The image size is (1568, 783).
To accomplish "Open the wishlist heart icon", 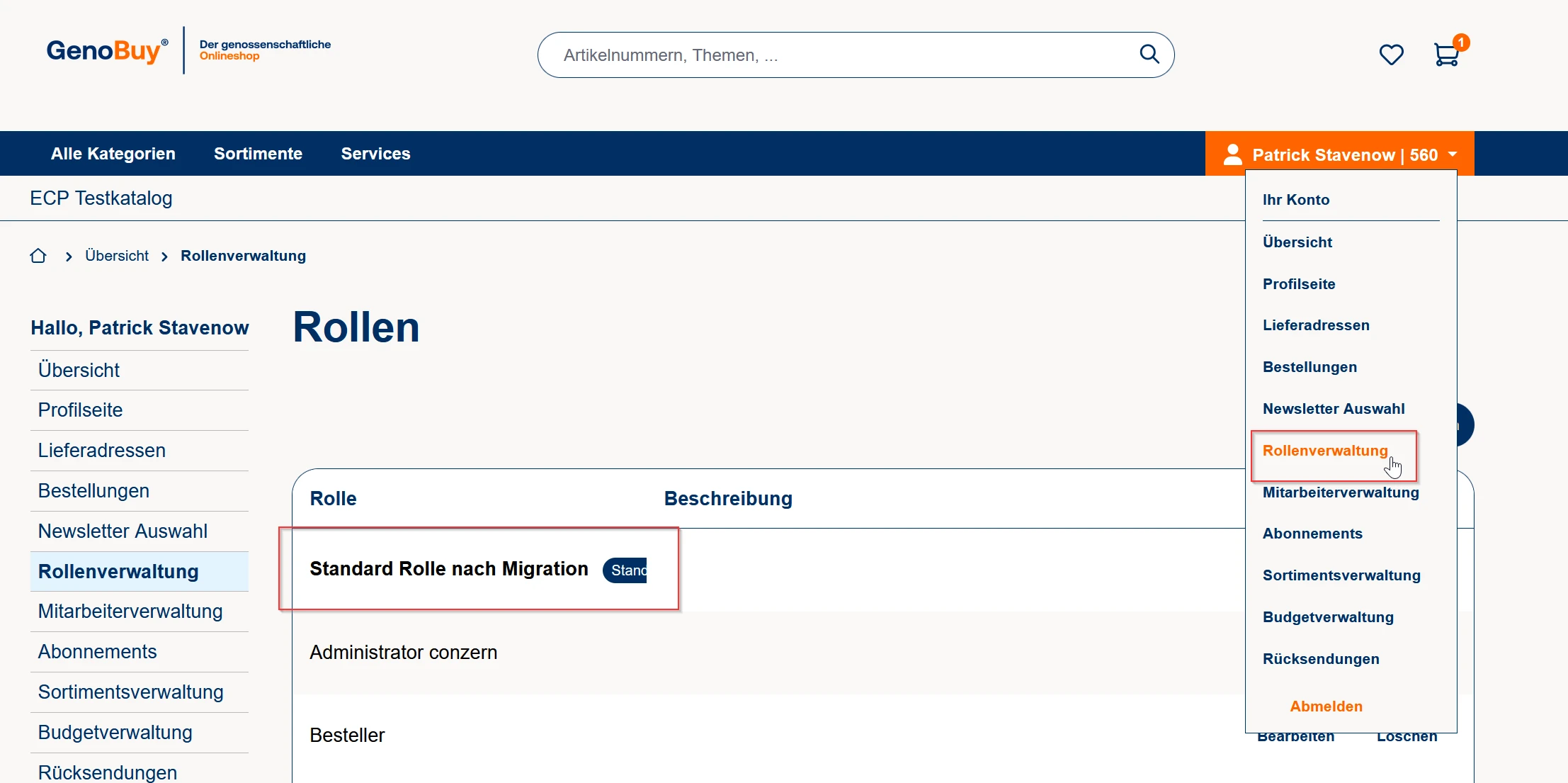I will click(1391, 55).
